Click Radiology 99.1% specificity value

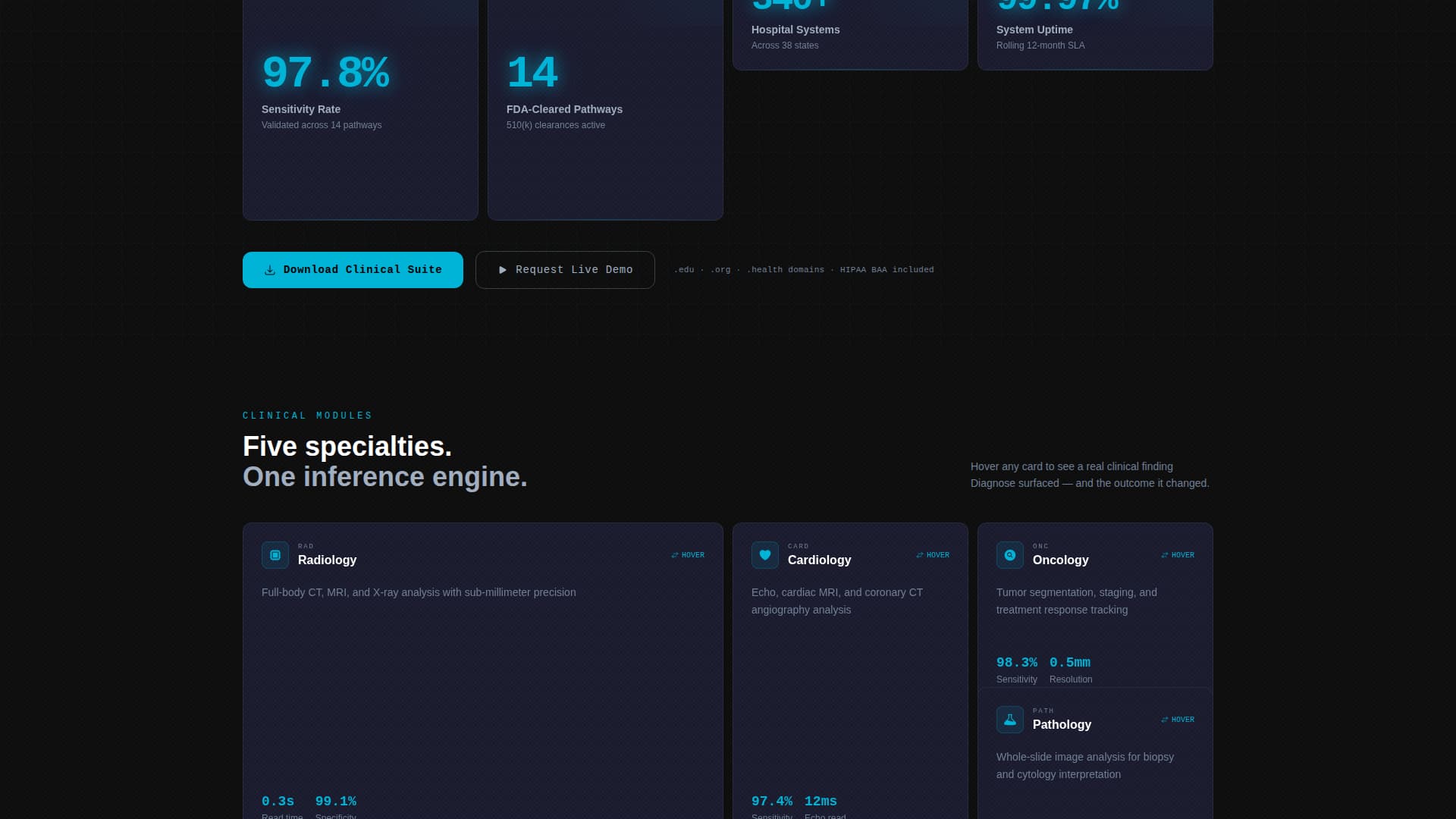336,802
